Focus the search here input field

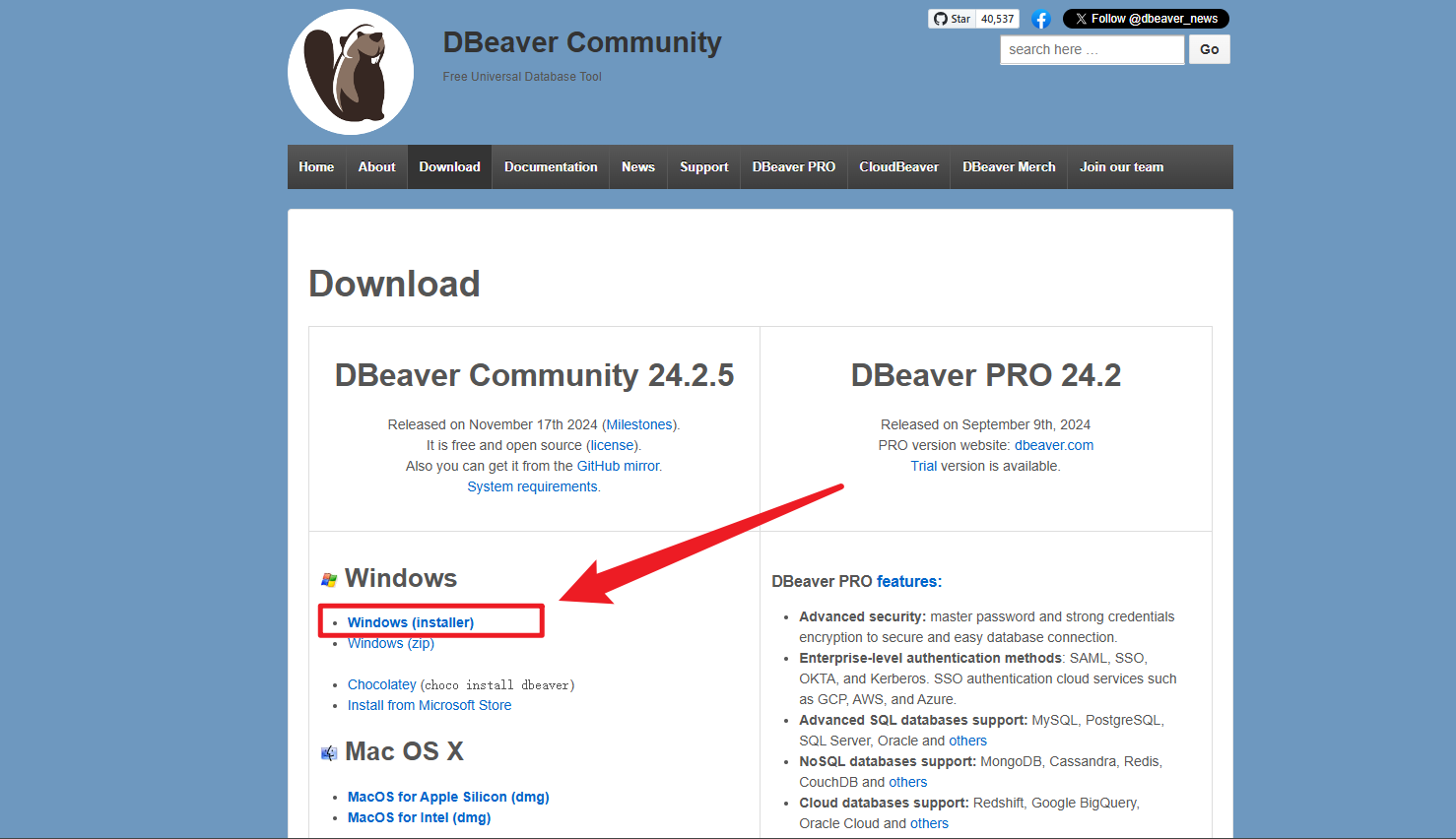1092,49
